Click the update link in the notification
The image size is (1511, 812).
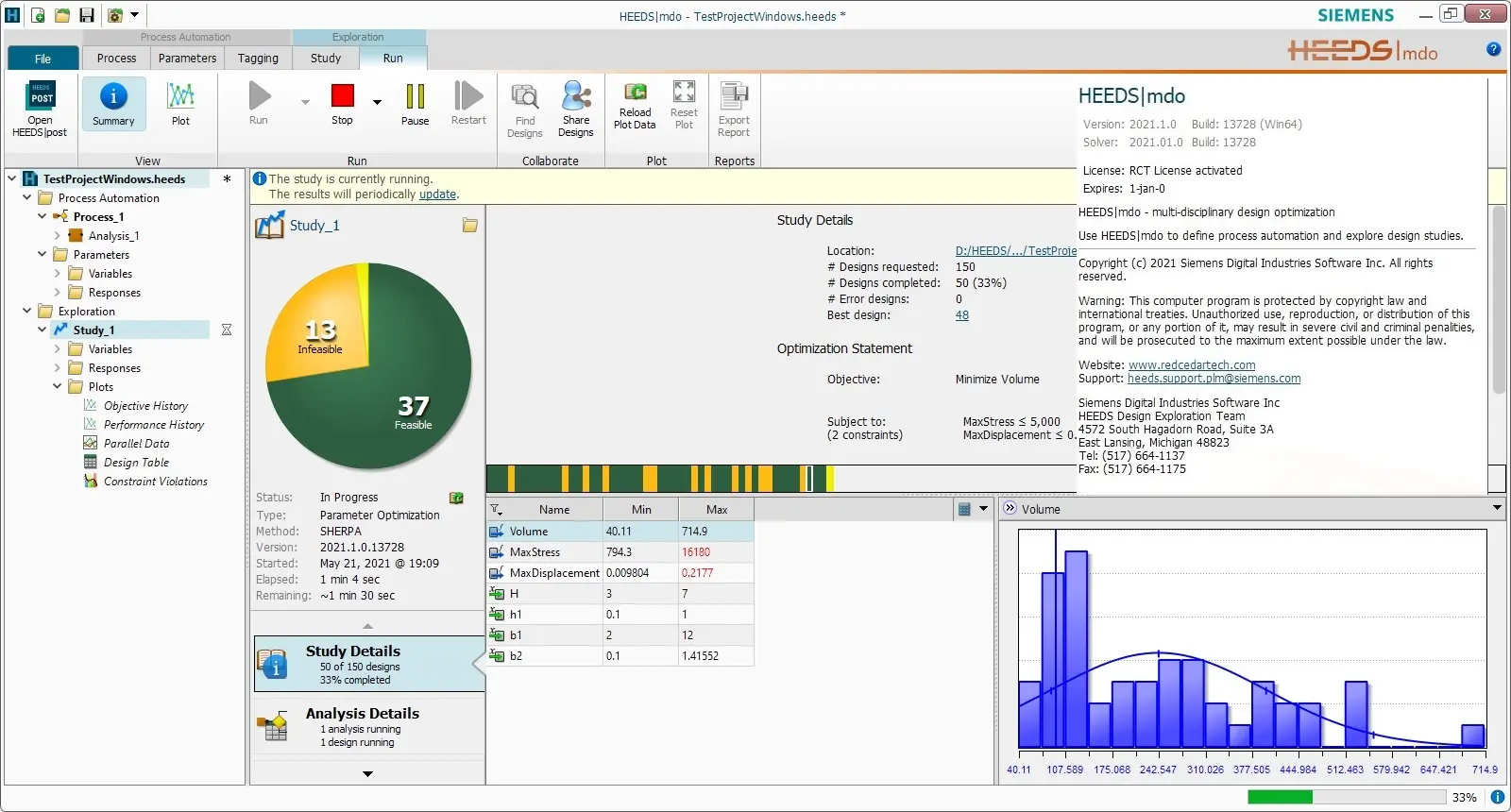[x=437, y=195]
